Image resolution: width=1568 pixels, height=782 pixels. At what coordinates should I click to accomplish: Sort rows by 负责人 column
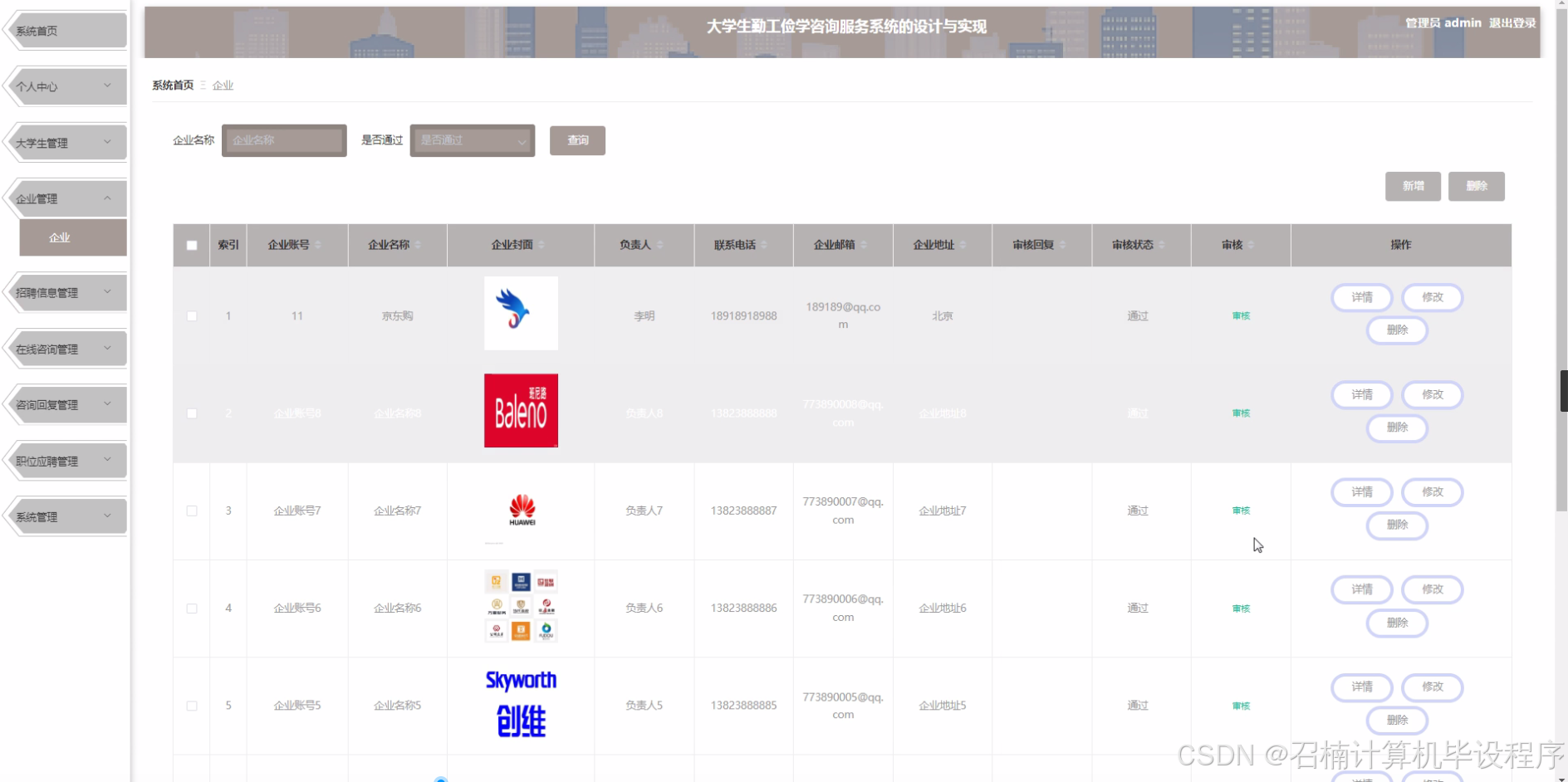tap(644, 245)
